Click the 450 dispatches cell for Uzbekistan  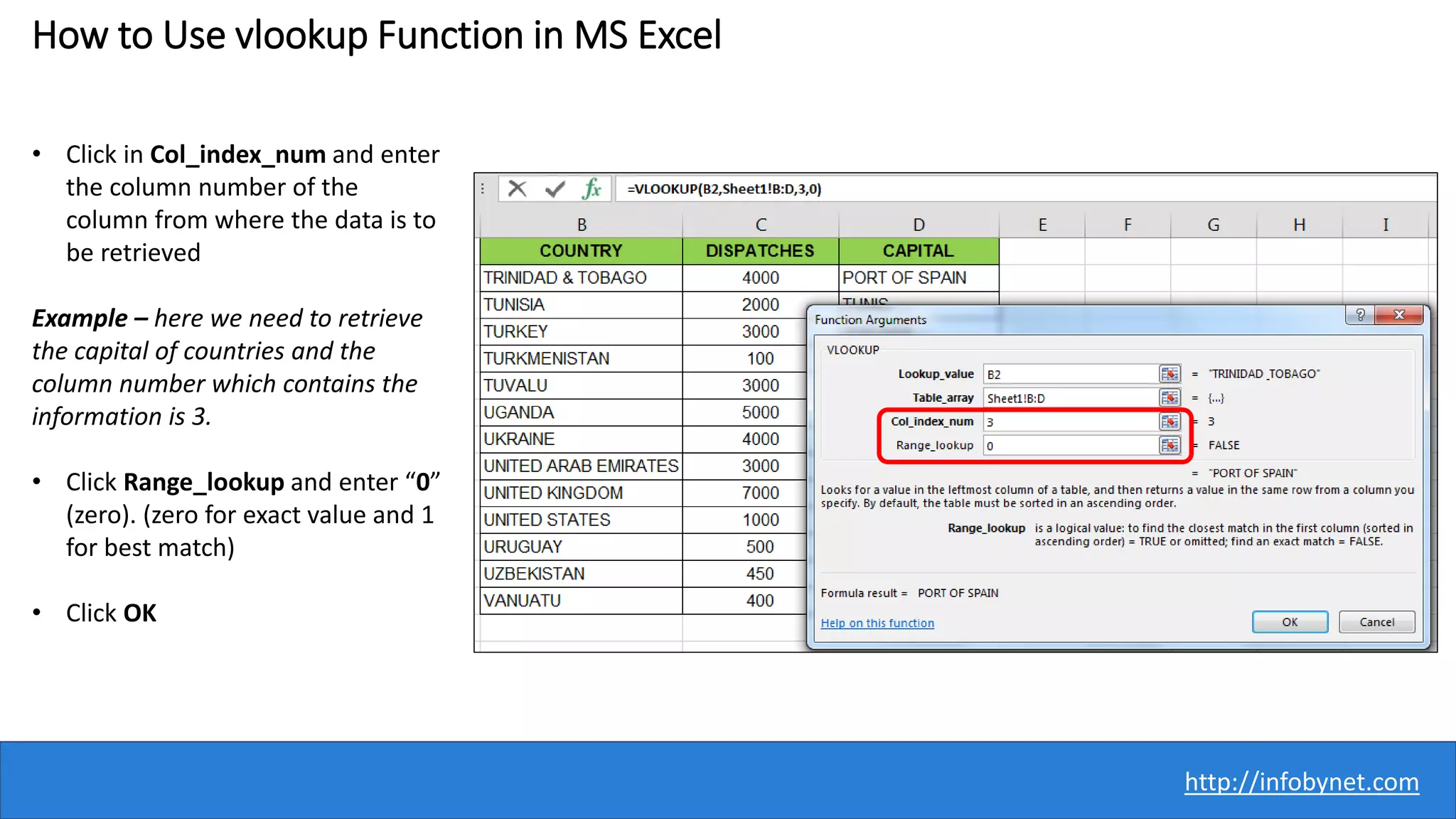(745, 574)
